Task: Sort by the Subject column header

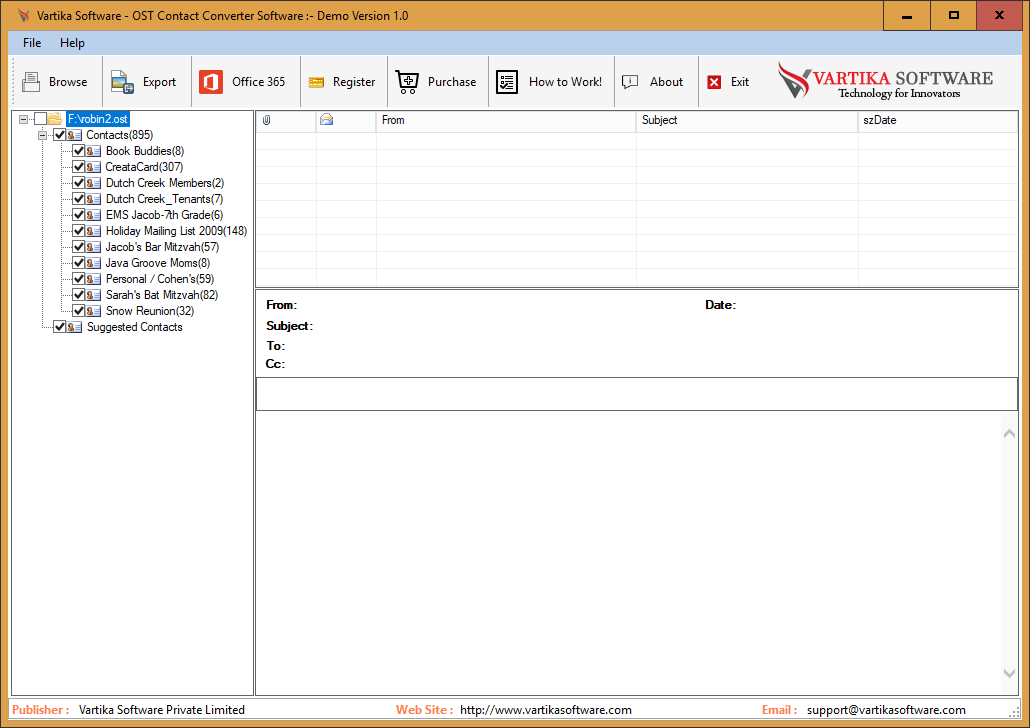Action: 747,120
